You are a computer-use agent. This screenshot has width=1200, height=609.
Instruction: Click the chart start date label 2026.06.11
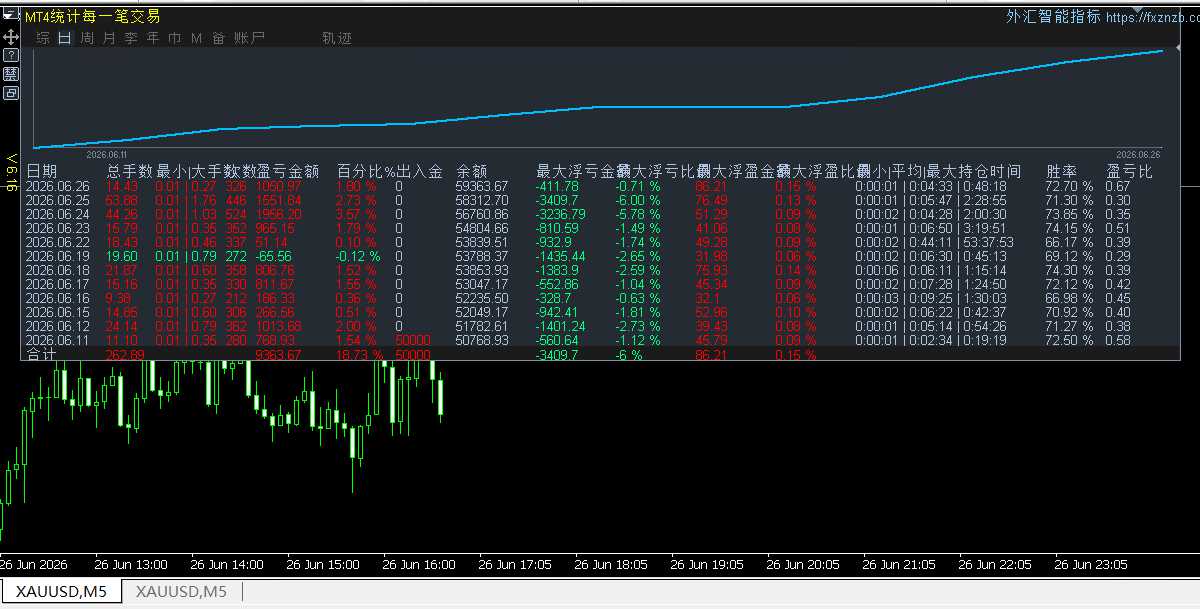click(107, 155)
